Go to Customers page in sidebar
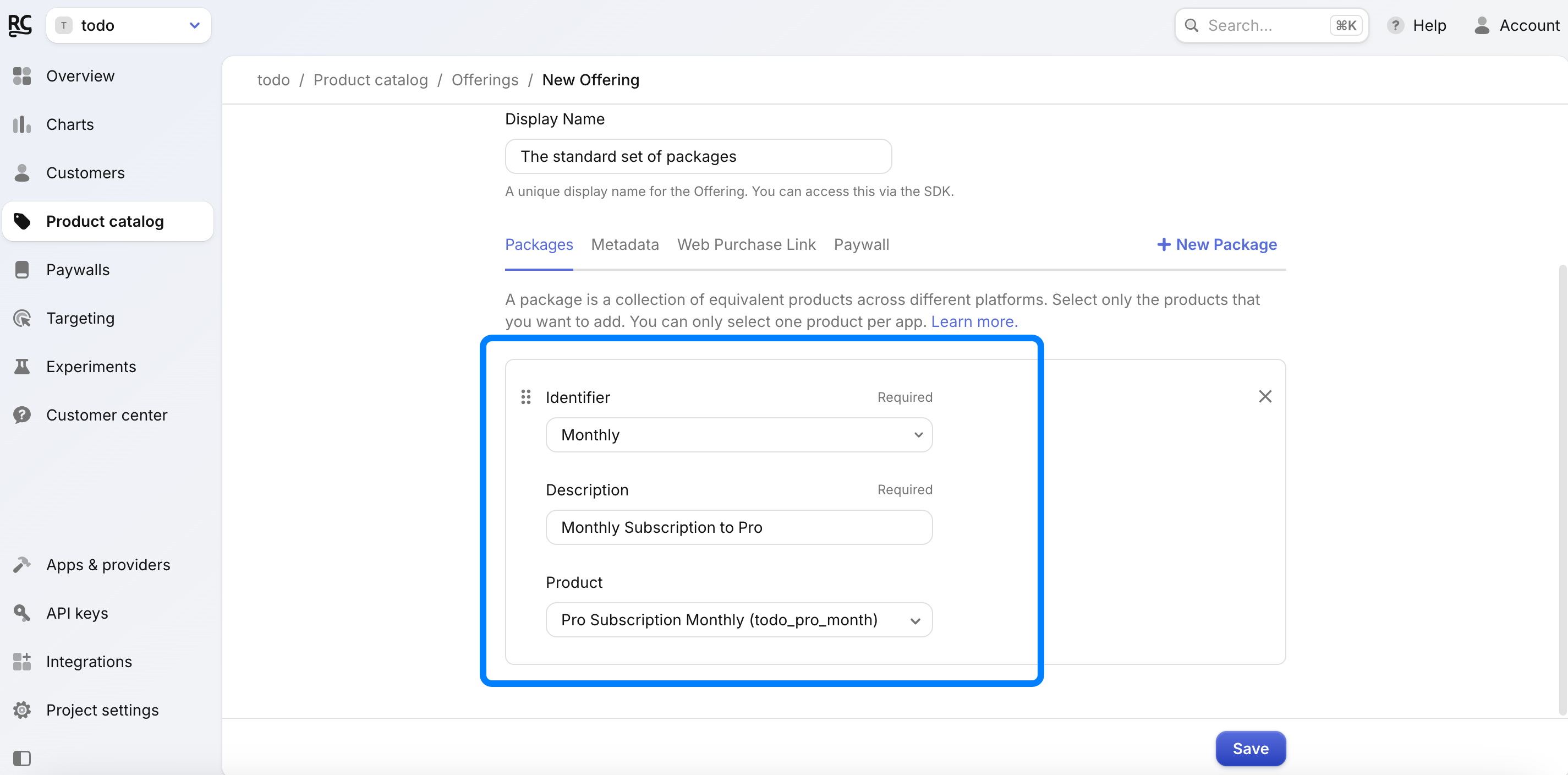The image size is (1568, 775). click(85, 173)
